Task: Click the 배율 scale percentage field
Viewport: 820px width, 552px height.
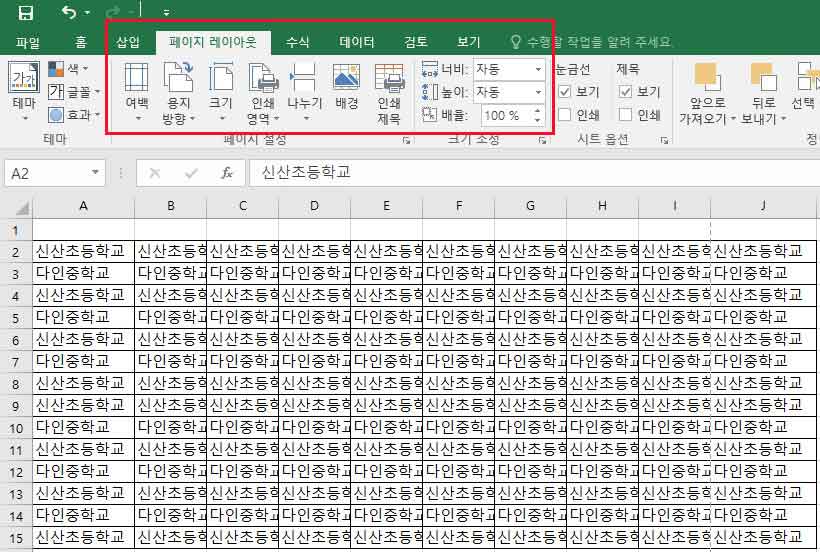Action: (506, 115)
